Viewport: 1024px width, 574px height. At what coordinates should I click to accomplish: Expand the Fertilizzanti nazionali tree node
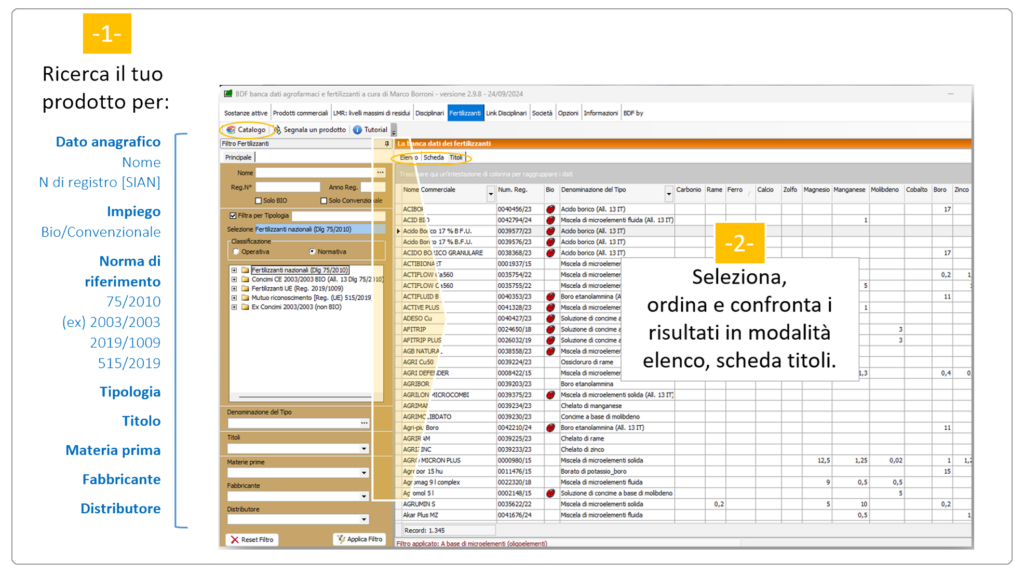coord(234,270)
